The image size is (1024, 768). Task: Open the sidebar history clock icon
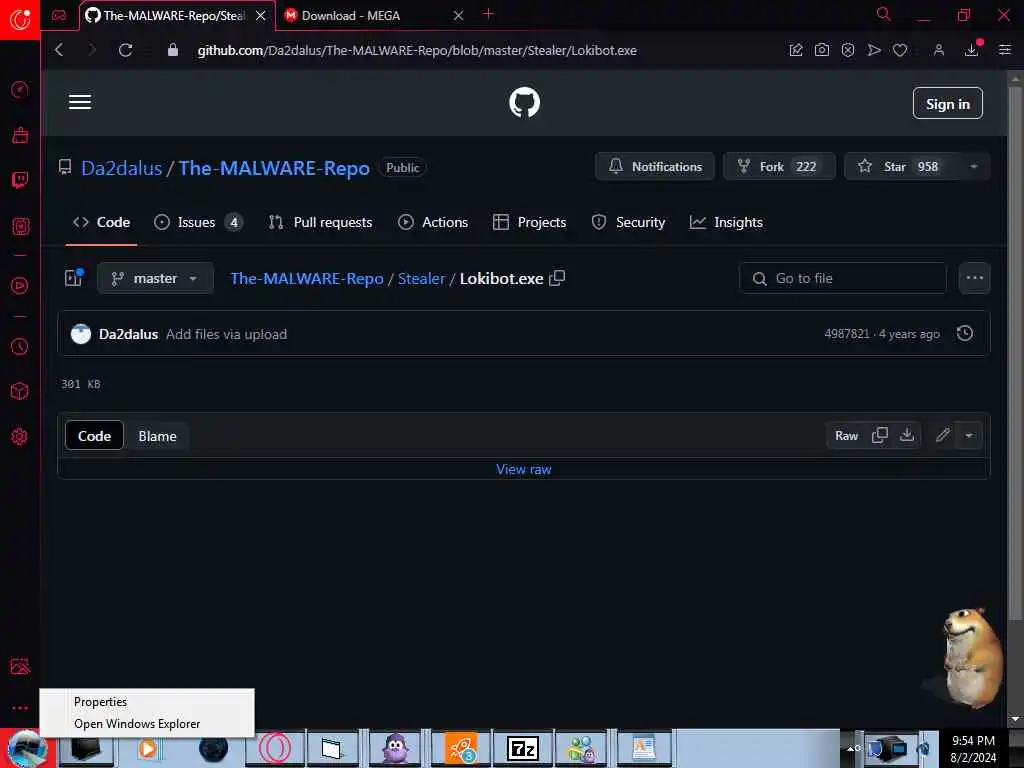pos(20,346)
